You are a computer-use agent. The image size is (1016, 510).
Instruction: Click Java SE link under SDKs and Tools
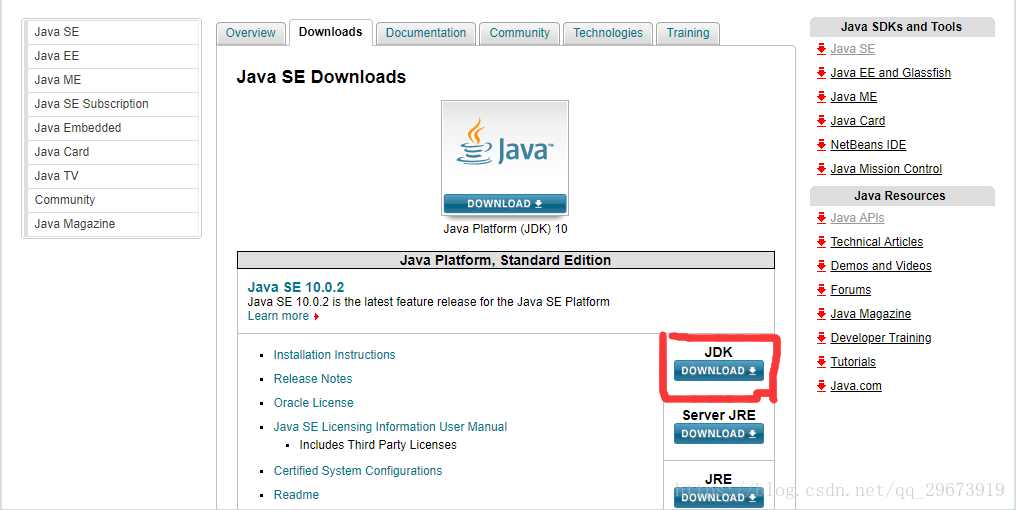[x=853, y=49]
